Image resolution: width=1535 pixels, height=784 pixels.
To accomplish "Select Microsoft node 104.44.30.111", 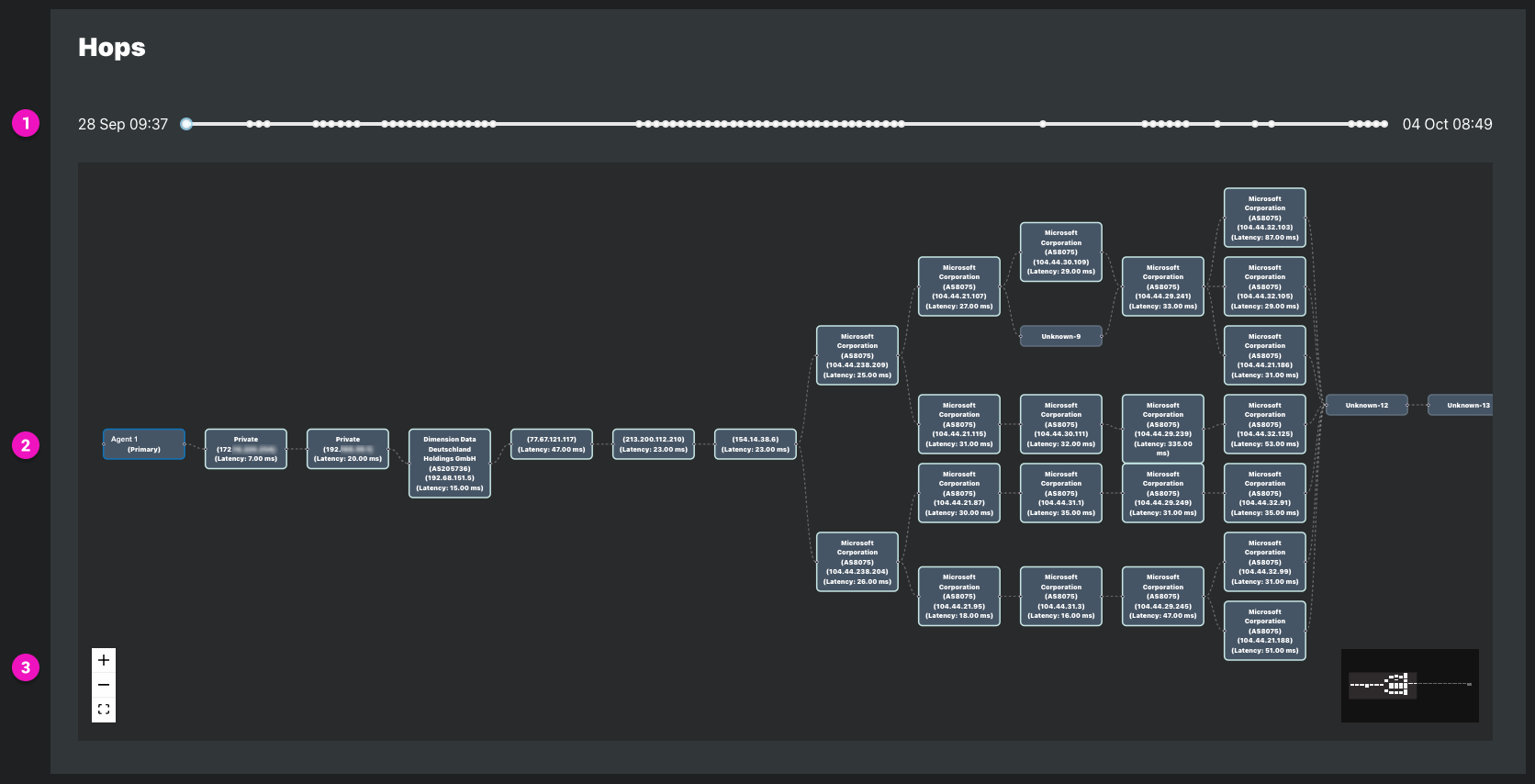I will click(1061, 424).
